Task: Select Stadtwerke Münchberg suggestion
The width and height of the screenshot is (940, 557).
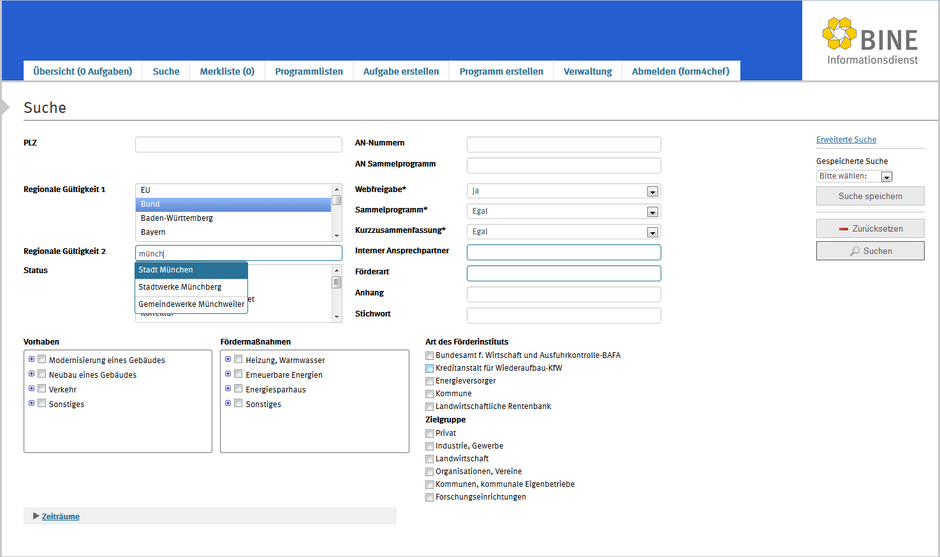Action: 191,287
